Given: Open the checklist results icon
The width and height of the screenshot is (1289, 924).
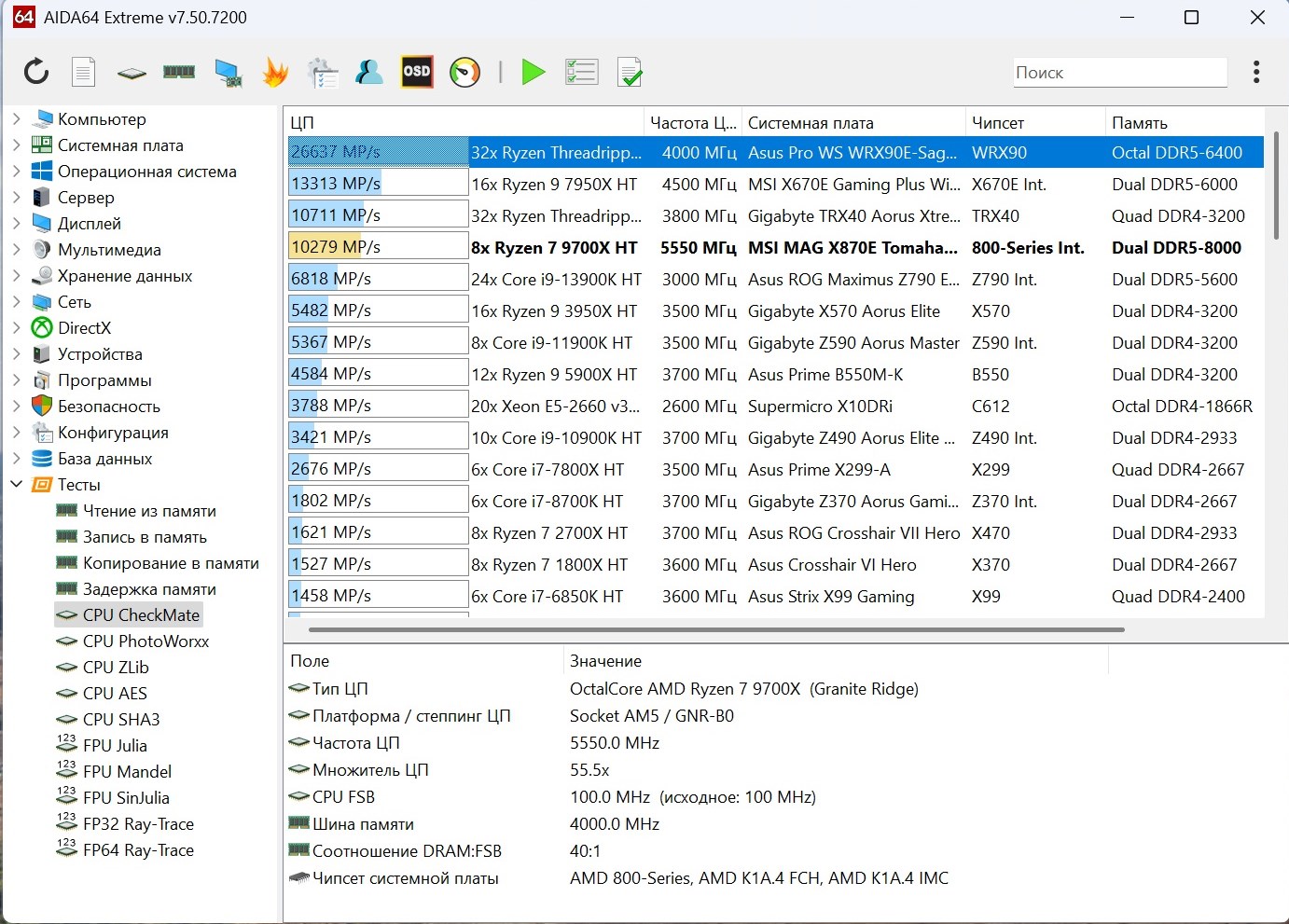Looking at the screenshot, I should pyautogui.click(x=581, y=72).
